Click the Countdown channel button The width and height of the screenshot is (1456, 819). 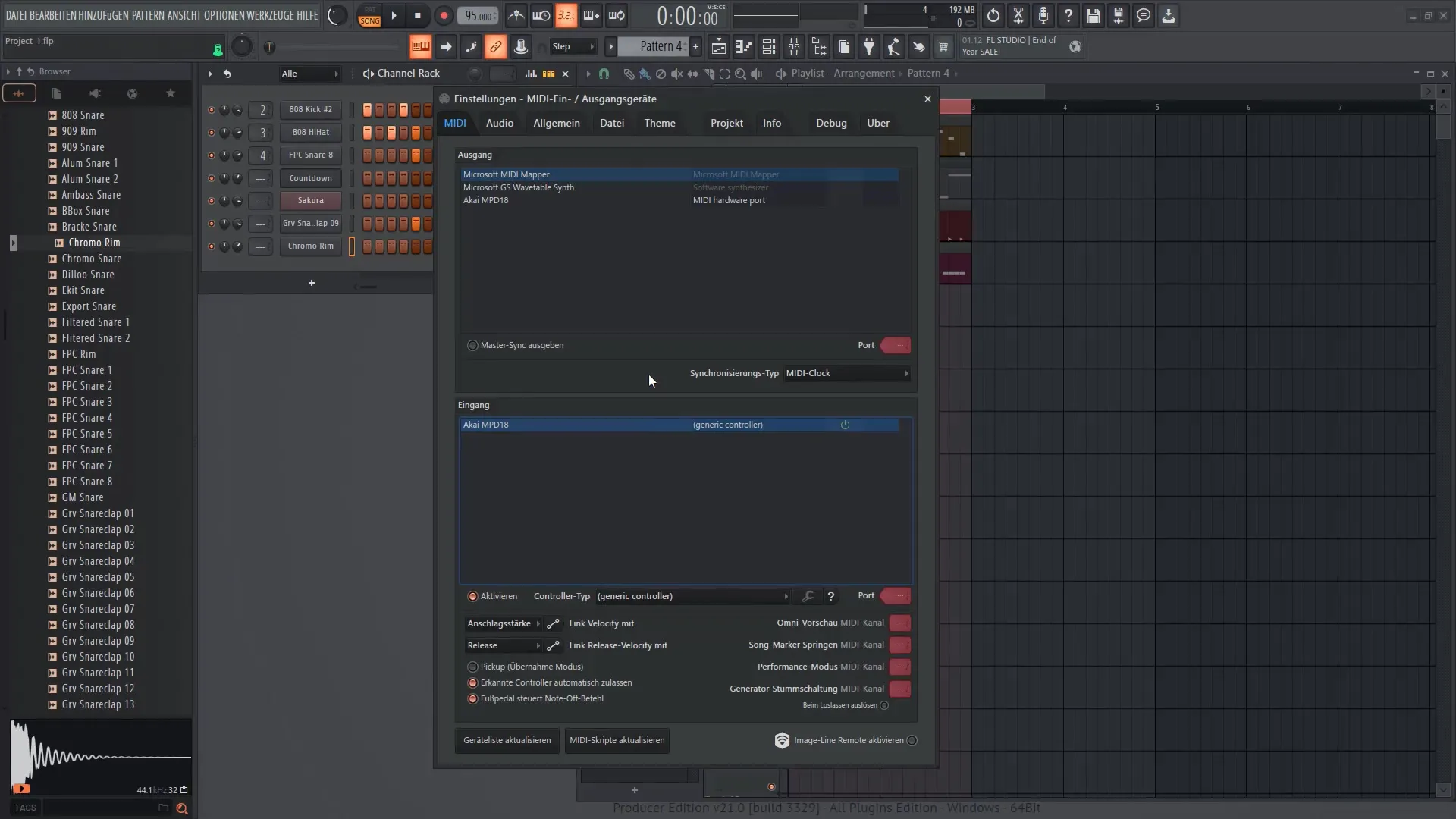pyautogui.click(x=310, y=178)
